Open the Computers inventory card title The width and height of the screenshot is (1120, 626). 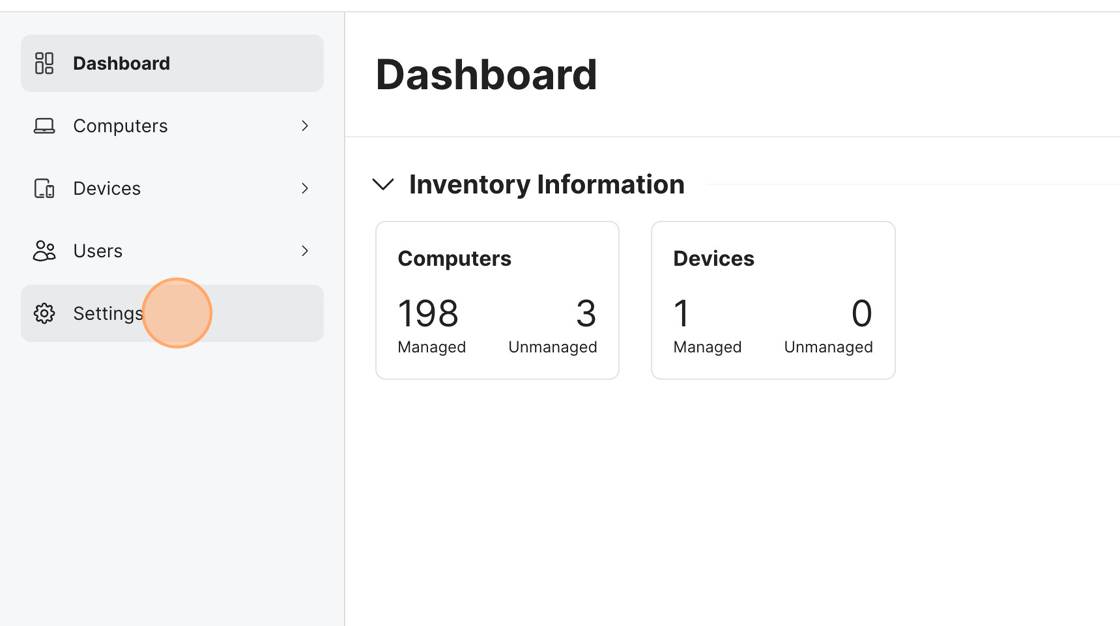coord(454,259)
